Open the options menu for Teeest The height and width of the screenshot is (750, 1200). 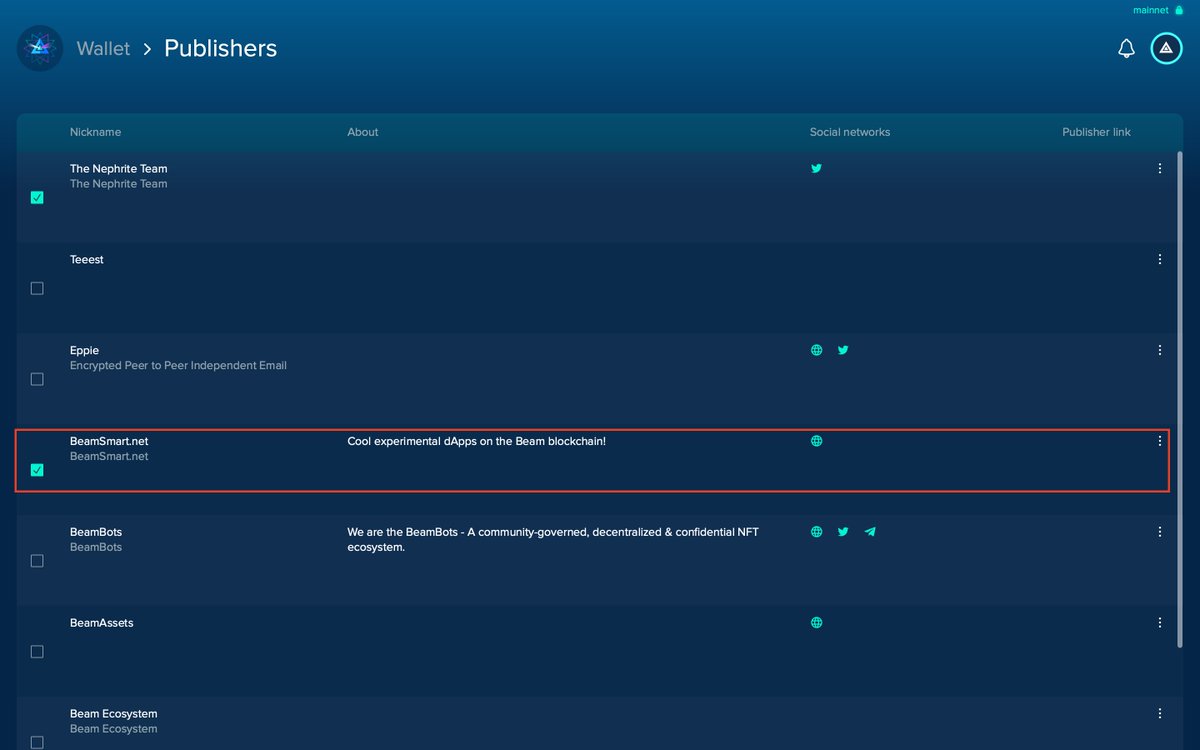click(x=1159, y=259)
